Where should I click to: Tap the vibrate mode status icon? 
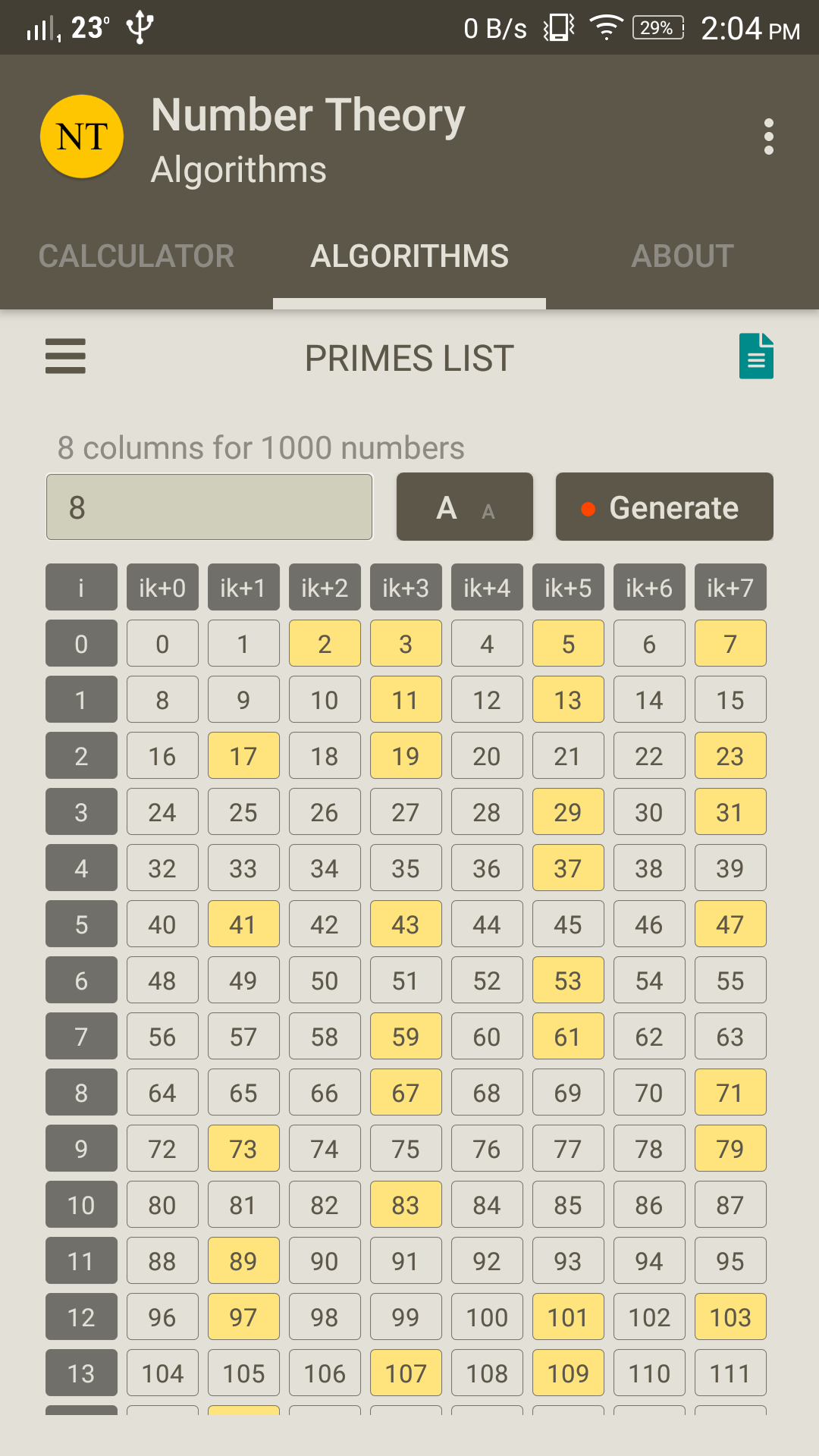[x=559, y=28]
